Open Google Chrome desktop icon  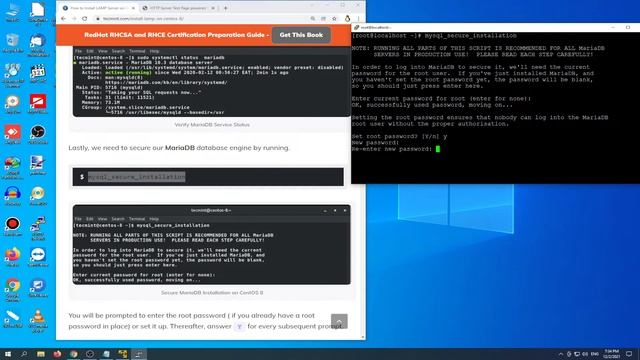click(x=12, y=288)
